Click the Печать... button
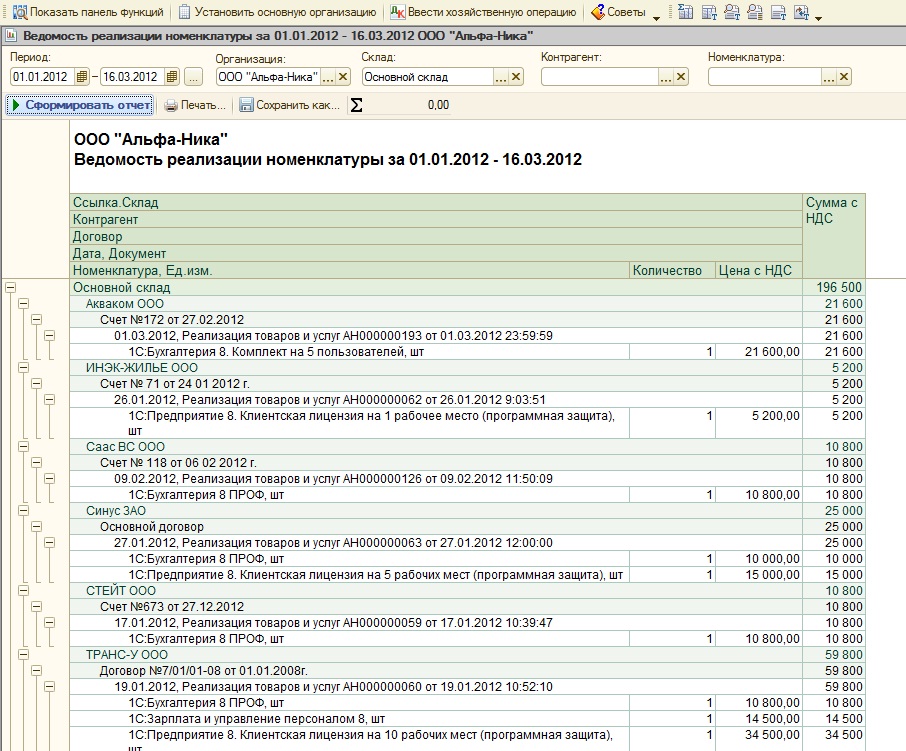The width and height of the screenshot is (906, 751). pyautogui.click(x=195, y=105)
